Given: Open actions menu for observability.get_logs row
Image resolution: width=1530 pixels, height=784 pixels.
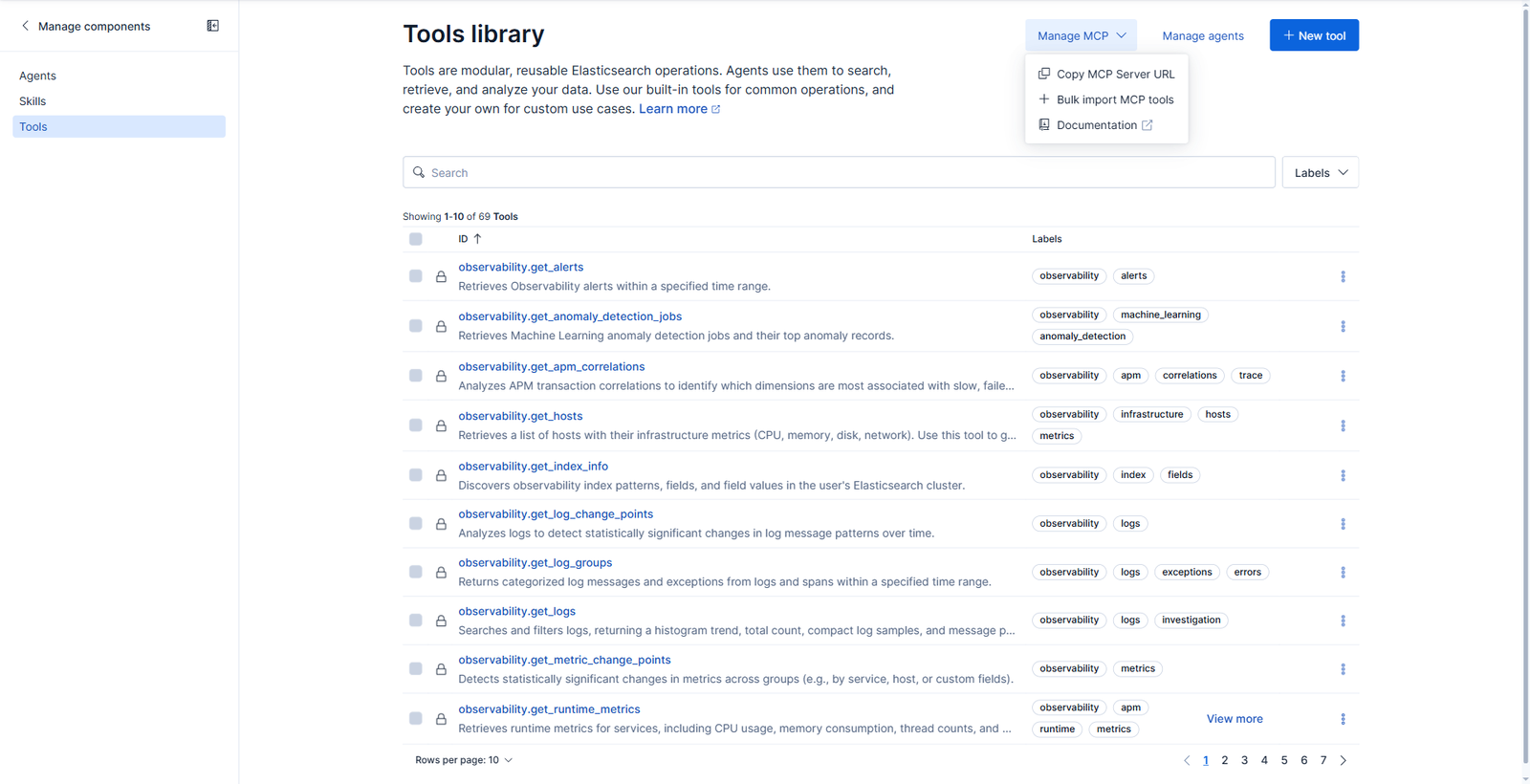Looking at the screenshot, I should [x=1343, y=621].
